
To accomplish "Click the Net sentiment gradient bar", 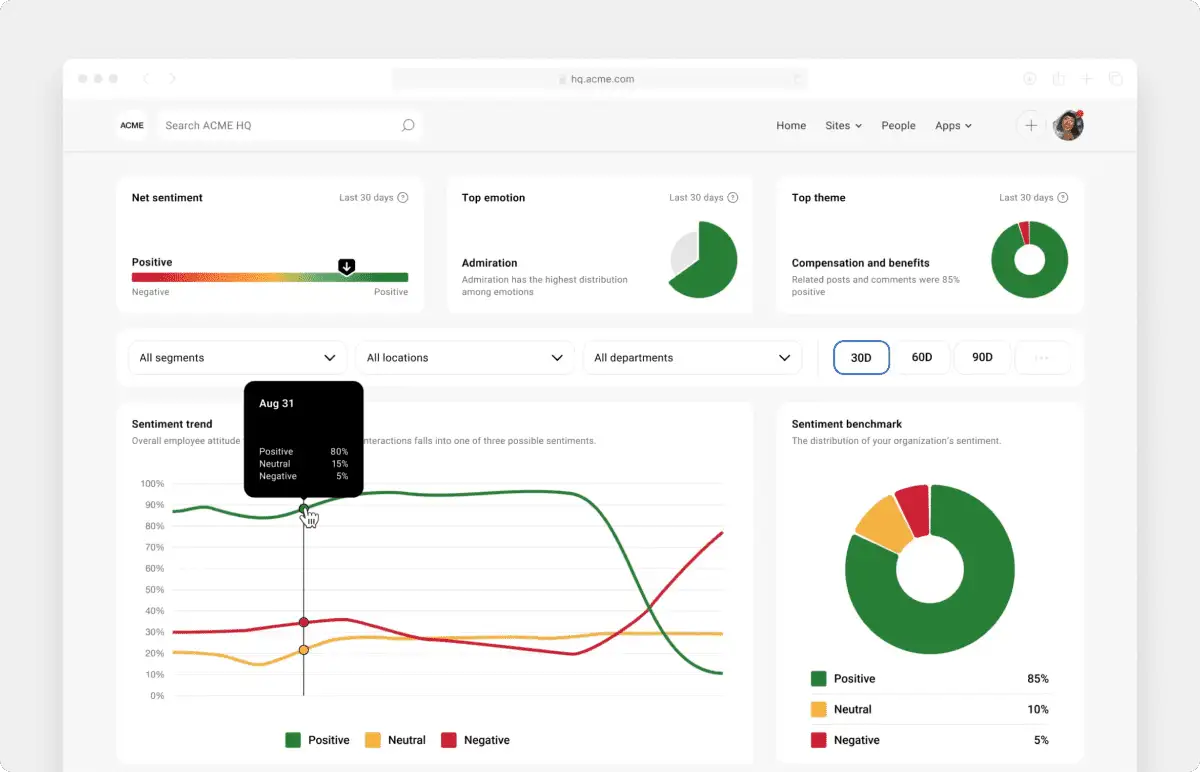I will click(270, 278).
